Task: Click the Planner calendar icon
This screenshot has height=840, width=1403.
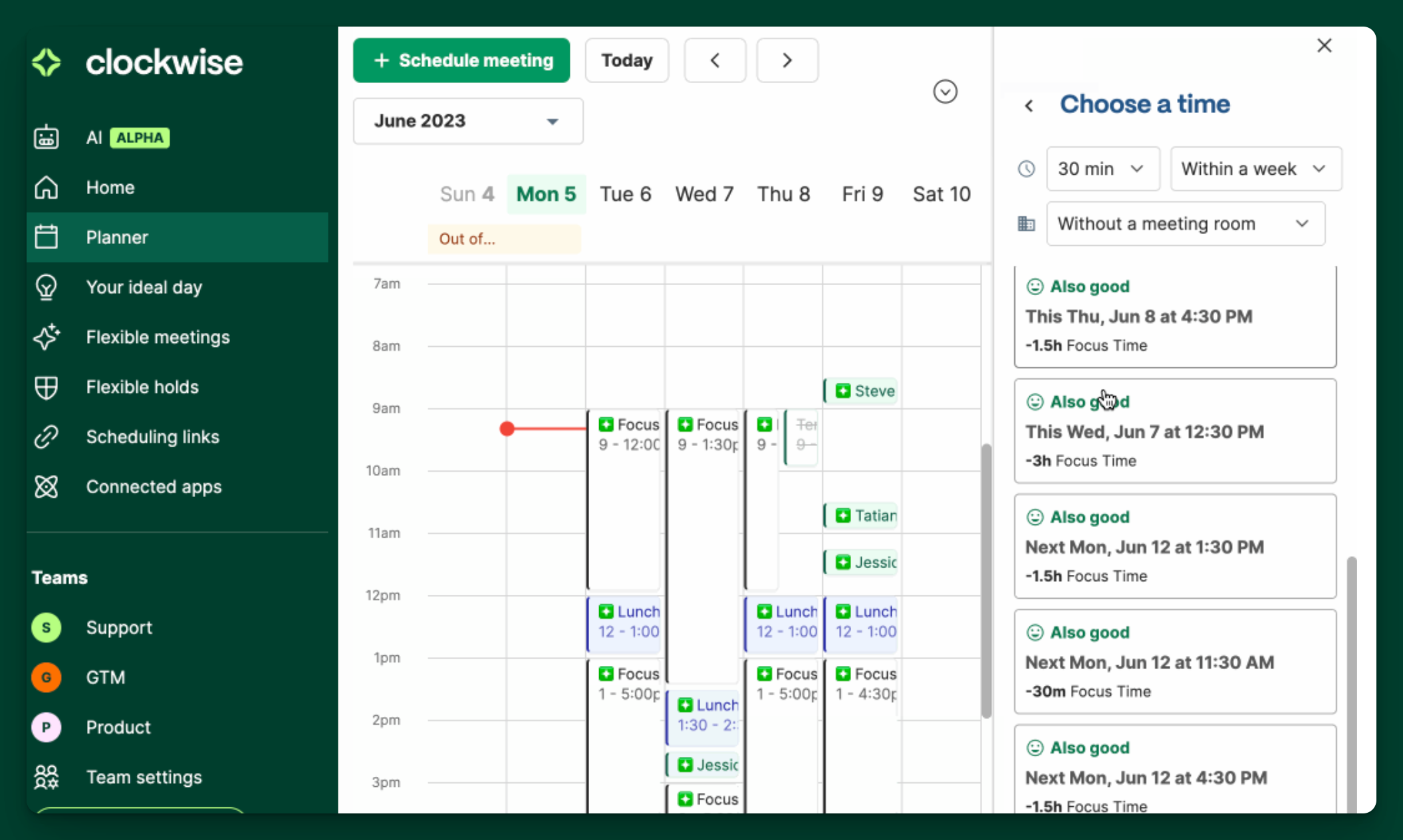Action: point(46,237)
